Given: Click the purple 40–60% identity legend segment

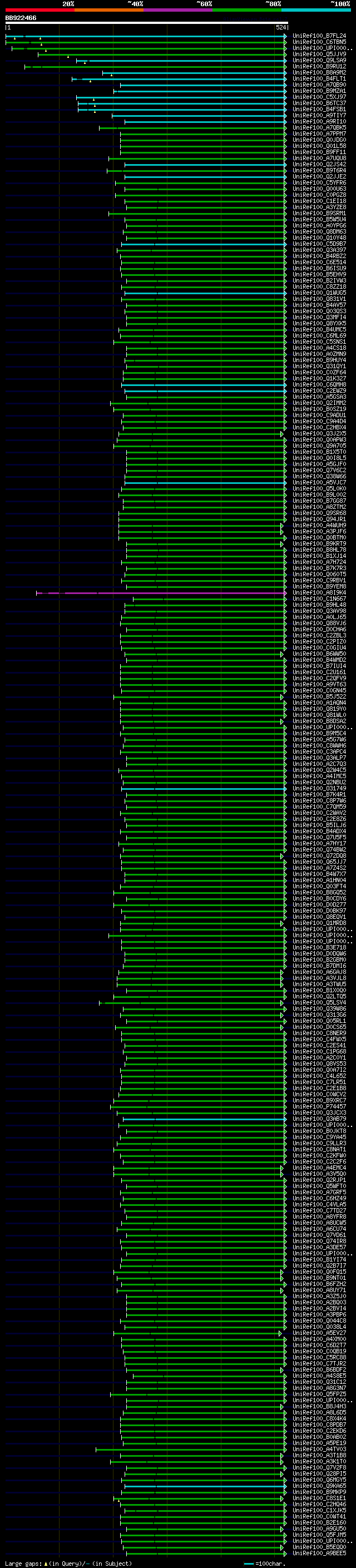Looking at the screenshot, I should tap(177, 10).
